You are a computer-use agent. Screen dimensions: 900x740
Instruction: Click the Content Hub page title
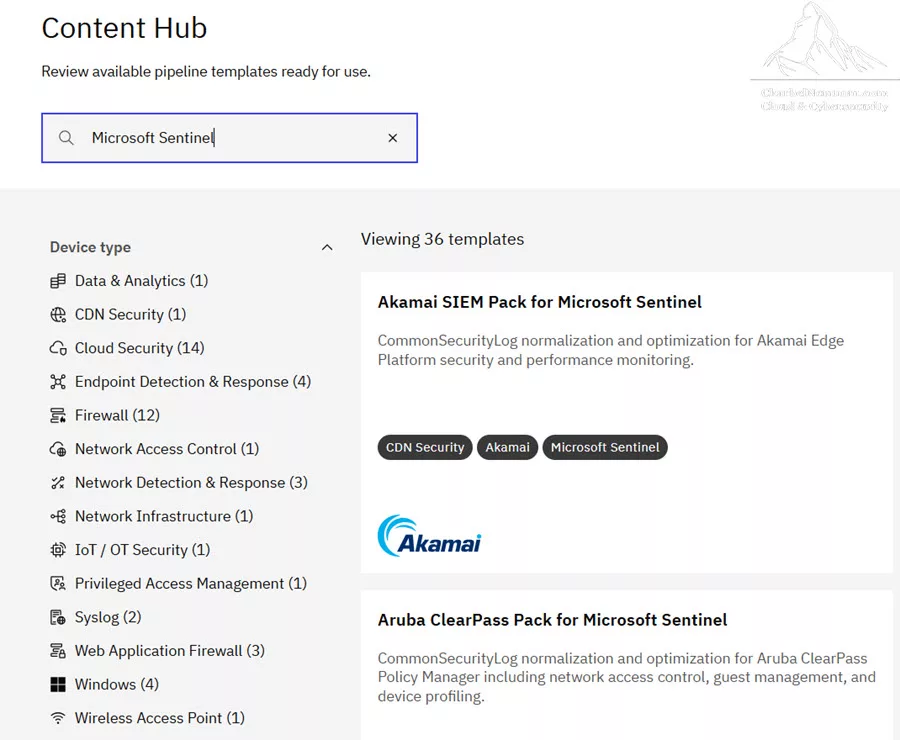point(124,28)
